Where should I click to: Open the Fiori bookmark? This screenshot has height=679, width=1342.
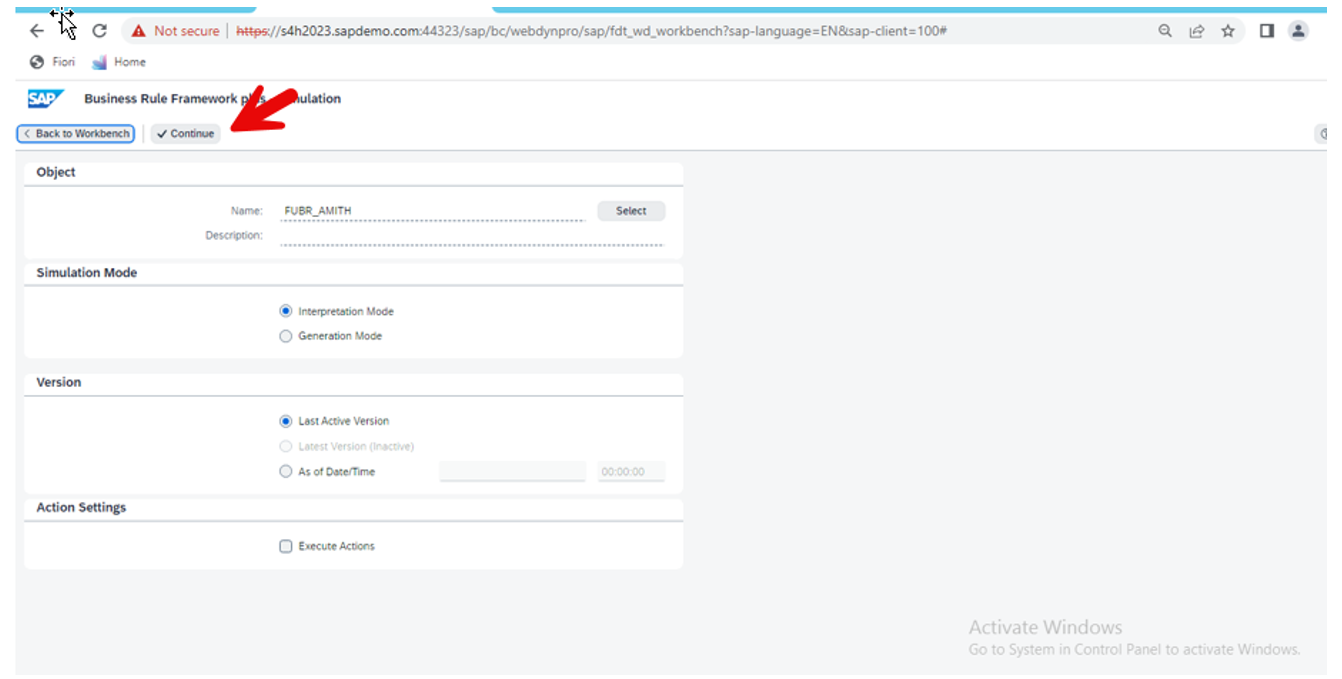tap(53, 62)
